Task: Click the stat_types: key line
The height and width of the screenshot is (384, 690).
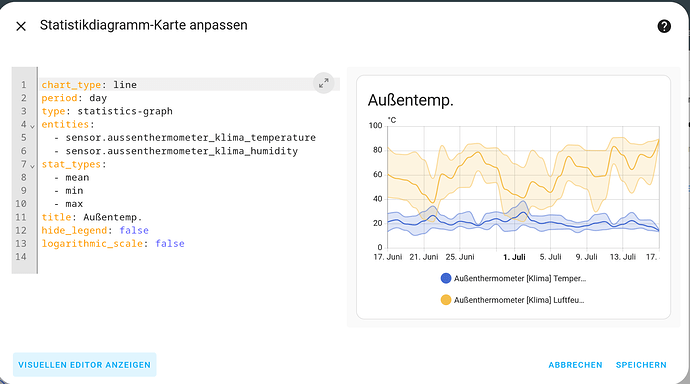Action: pos(74,164)
